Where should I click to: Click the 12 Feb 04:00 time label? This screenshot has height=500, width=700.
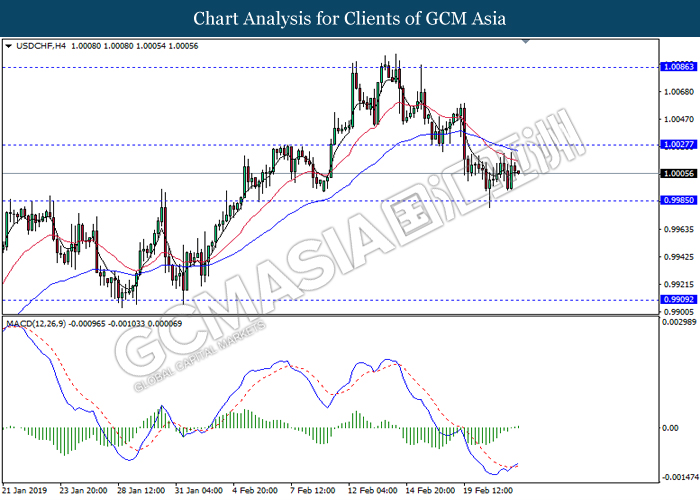tap(372, 490)
